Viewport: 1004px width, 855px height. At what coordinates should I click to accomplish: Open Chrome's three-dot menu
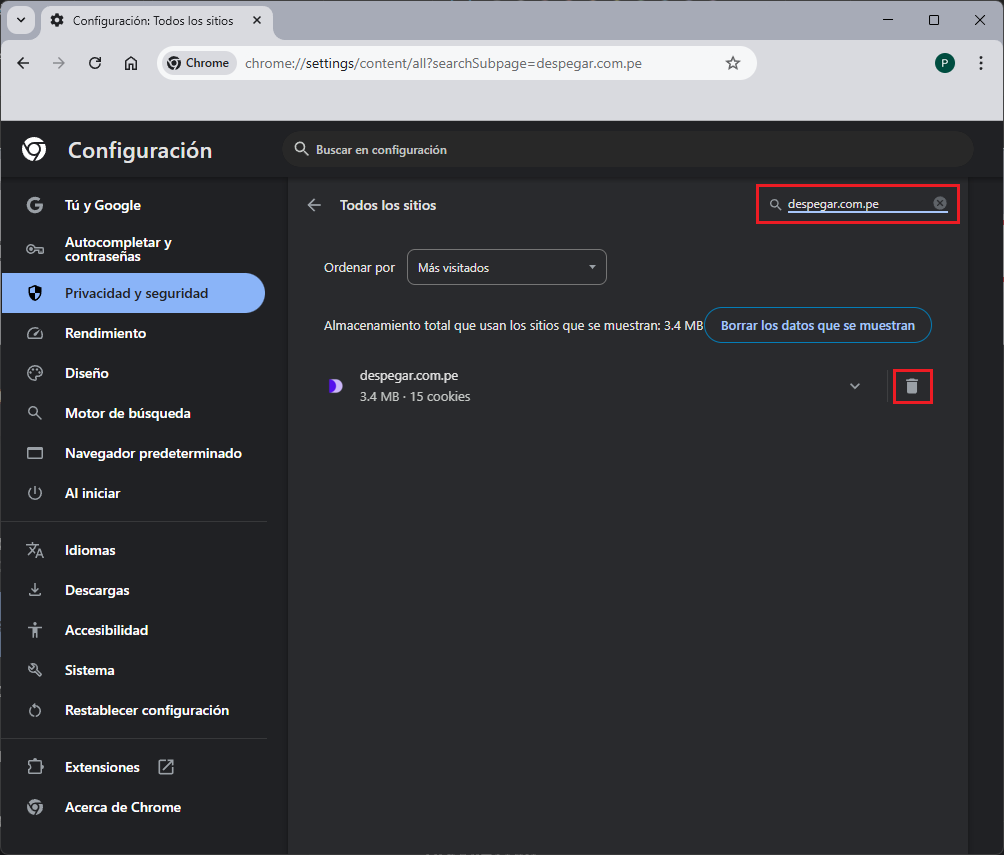point(980,63)
